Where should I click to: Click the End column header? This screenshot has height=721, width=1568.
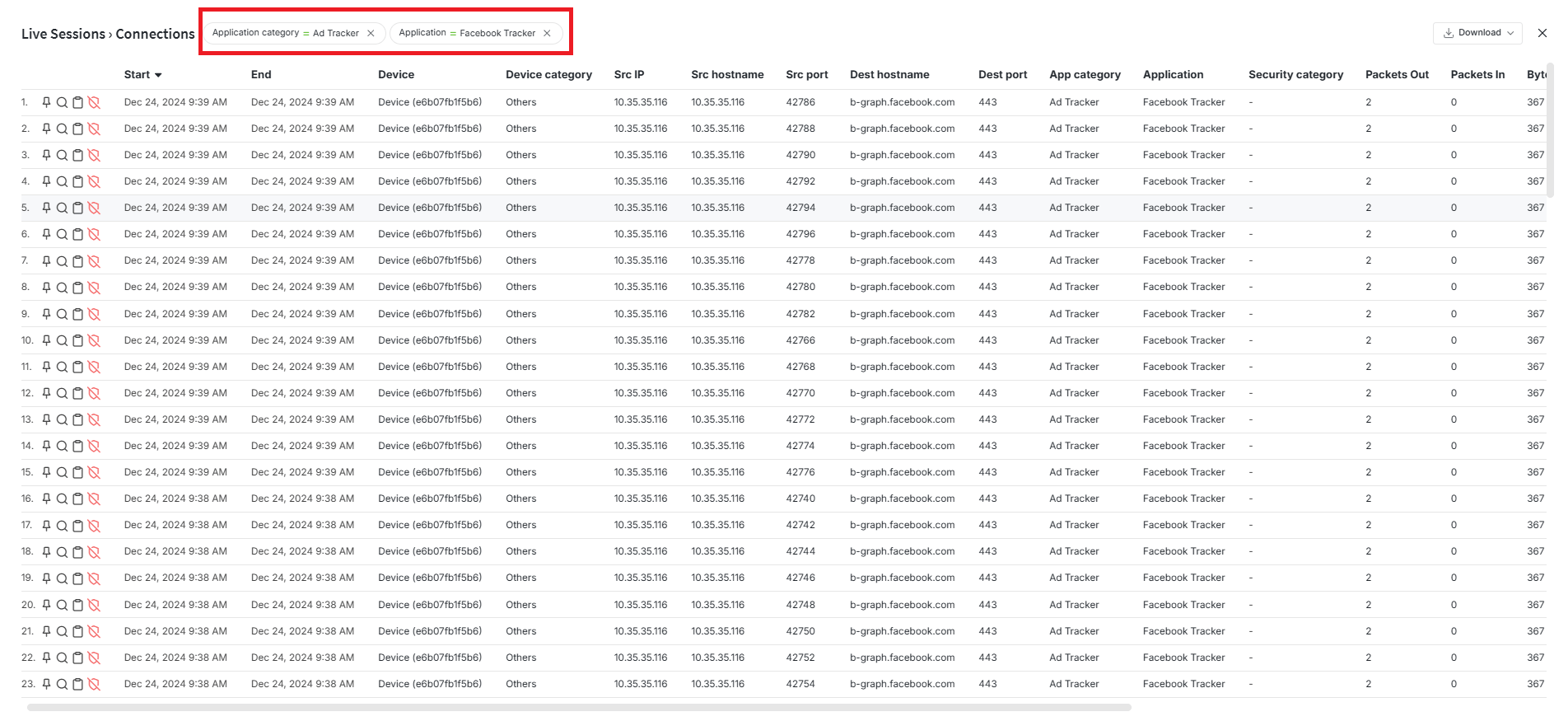261,74
